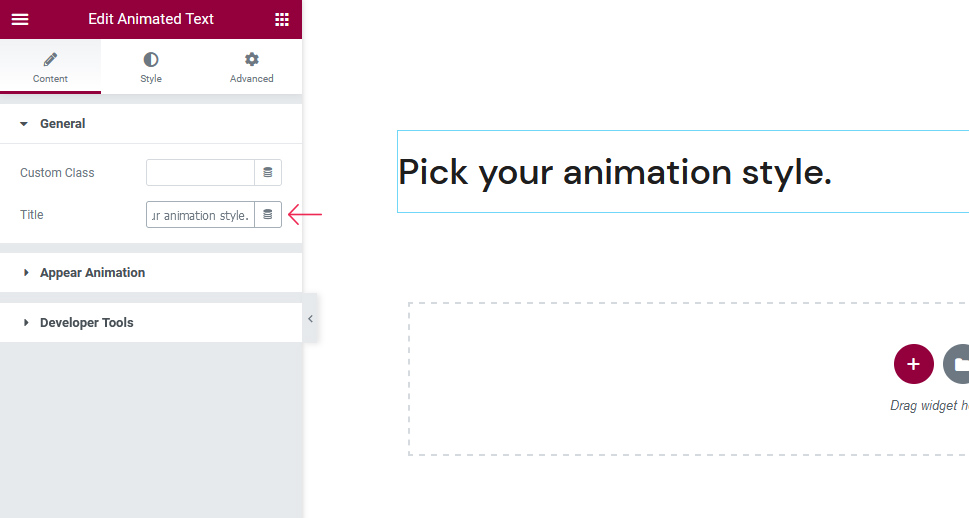Collapse the General section
Image resolution: width=969 pixels, height=518 pixels.
click(62, 124)
